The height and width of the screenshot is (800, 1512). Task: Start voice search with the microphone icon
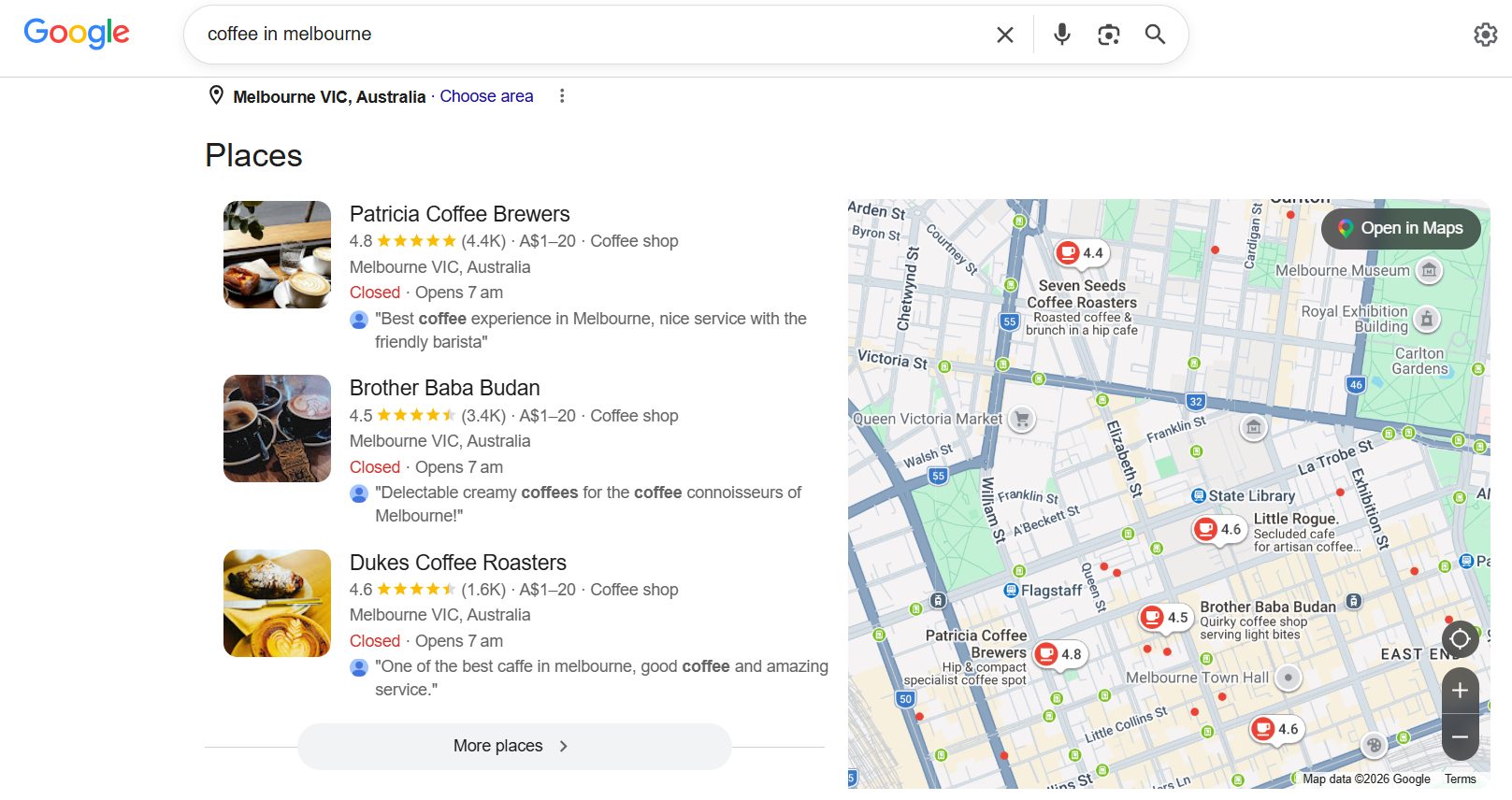(1062, 35)
